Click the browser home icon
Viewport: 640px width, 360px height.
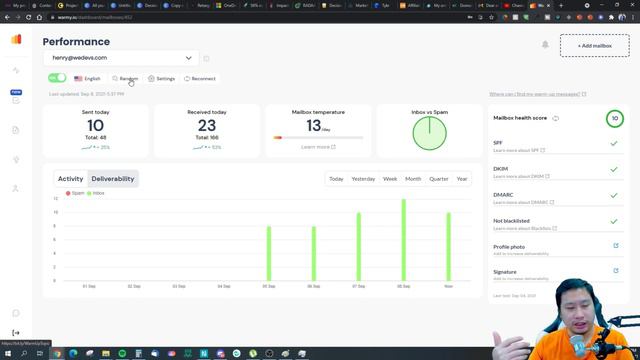coord(39,18)
